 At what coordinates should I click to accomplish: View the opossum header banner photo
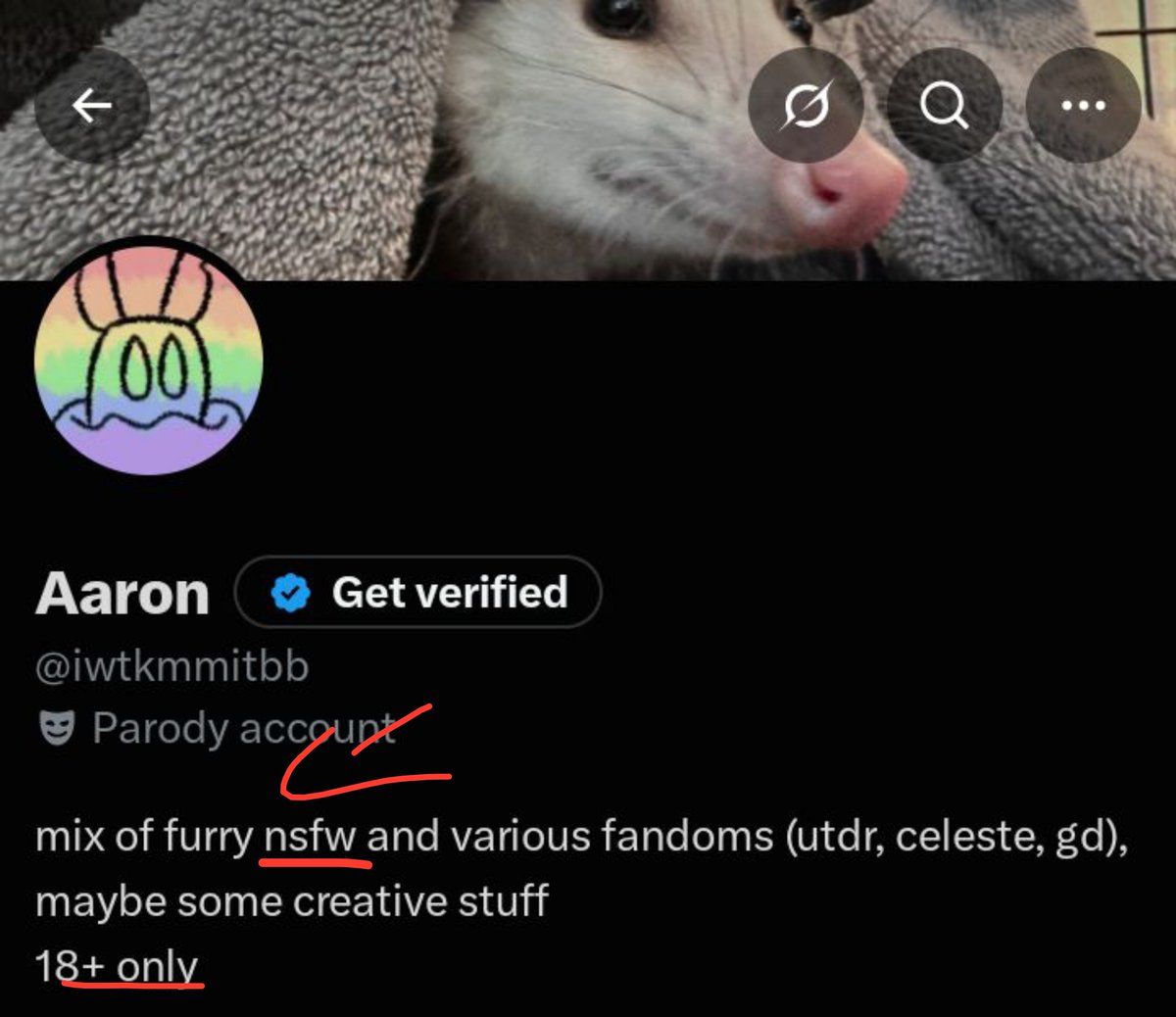[588, 140]
